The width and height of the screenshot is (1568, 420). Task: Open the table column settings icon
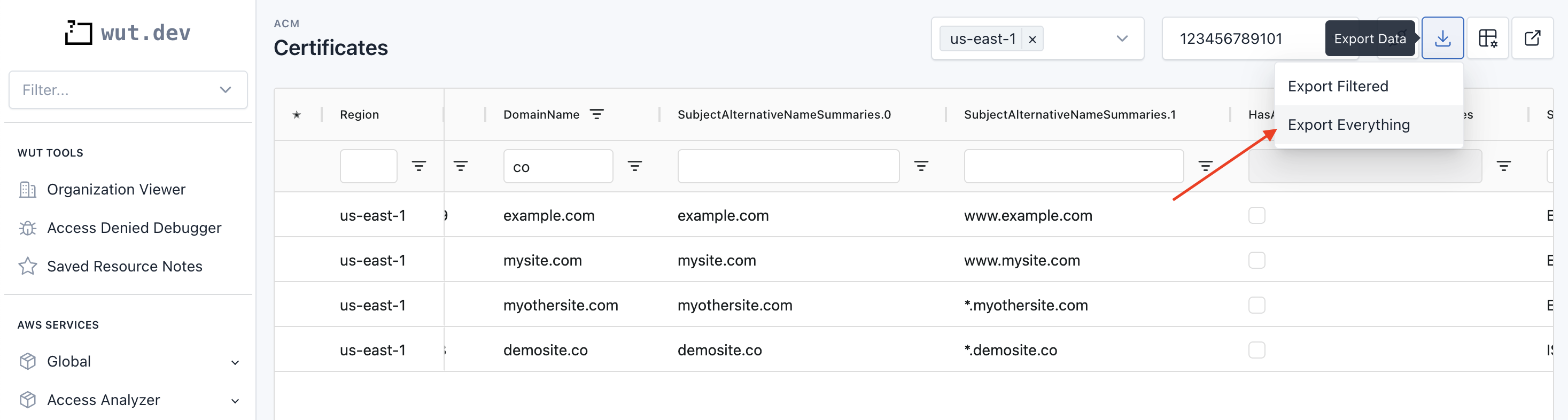click(1487, 38)
